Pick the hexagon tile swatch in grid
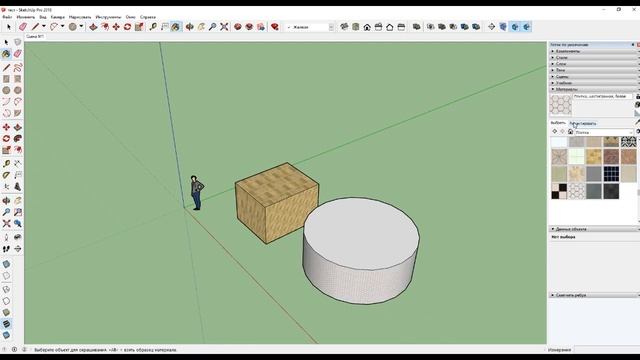Viewport: 640px width, 360px height. [576, 191]
